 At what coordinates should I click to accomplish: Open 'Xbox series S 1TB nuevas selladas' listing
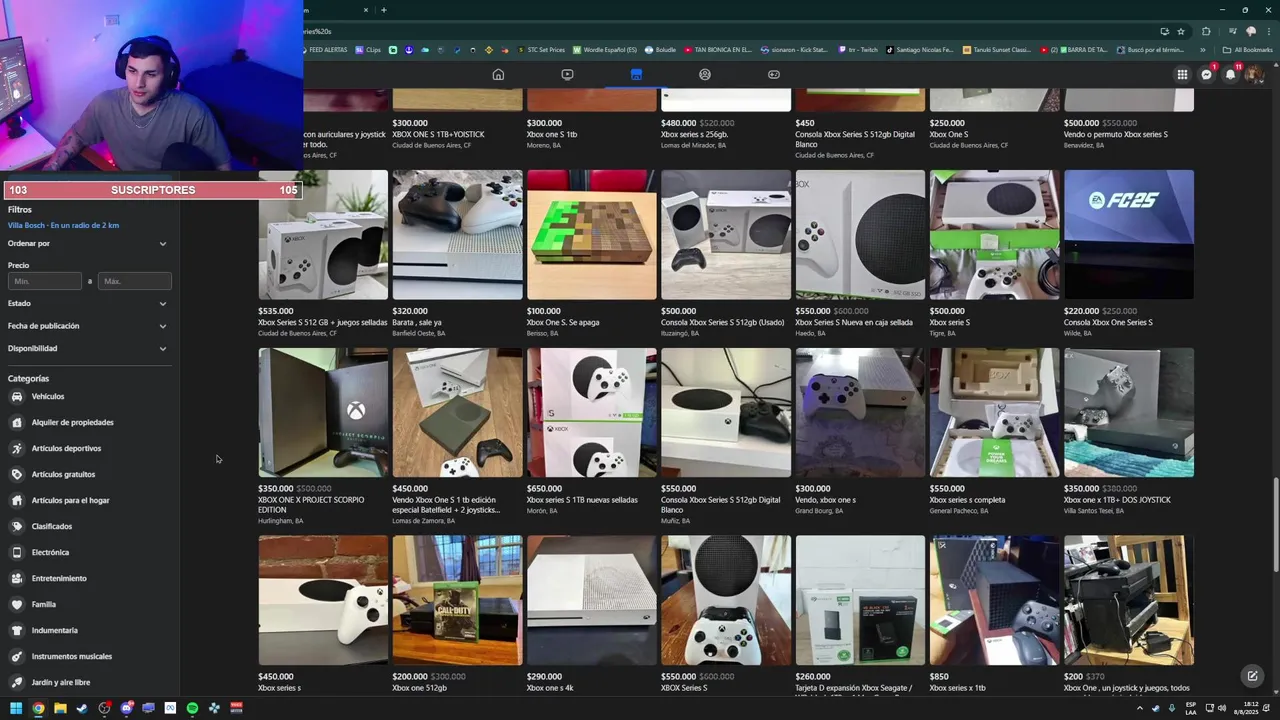582,500
